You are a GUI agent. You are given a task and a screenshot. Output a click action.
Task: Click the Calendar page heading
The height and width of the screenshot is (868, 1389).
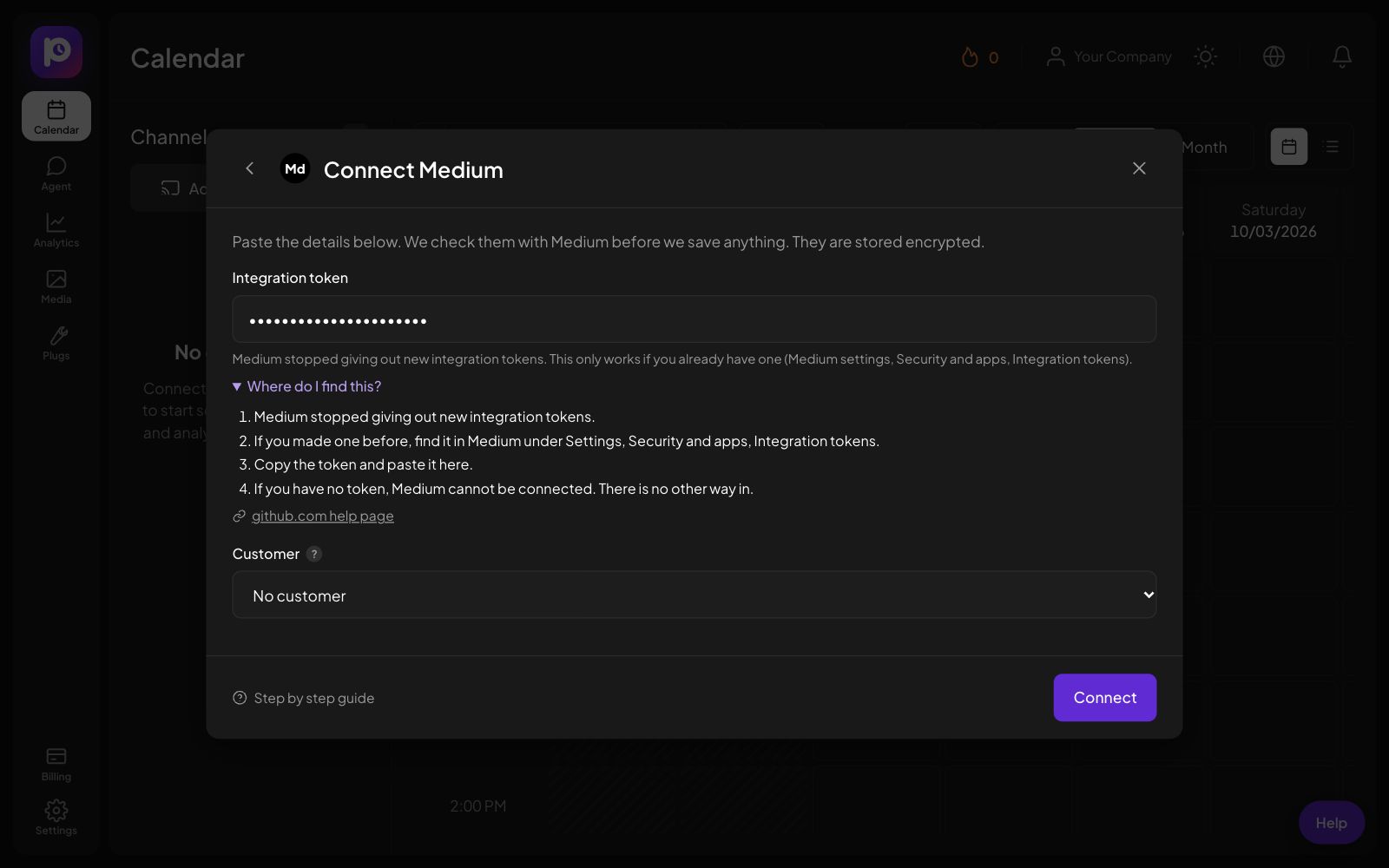coord(188,58)
